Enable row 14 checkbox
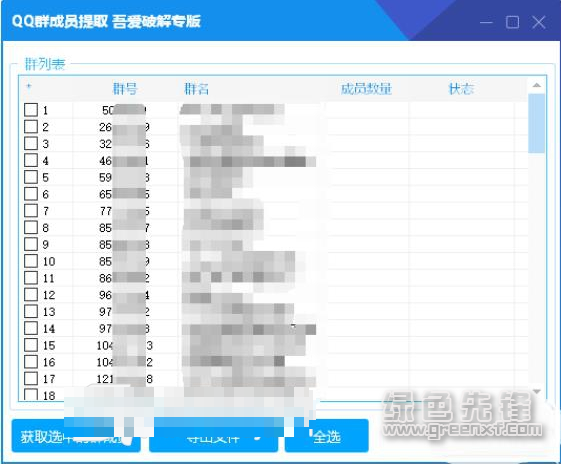 [31, 328]
